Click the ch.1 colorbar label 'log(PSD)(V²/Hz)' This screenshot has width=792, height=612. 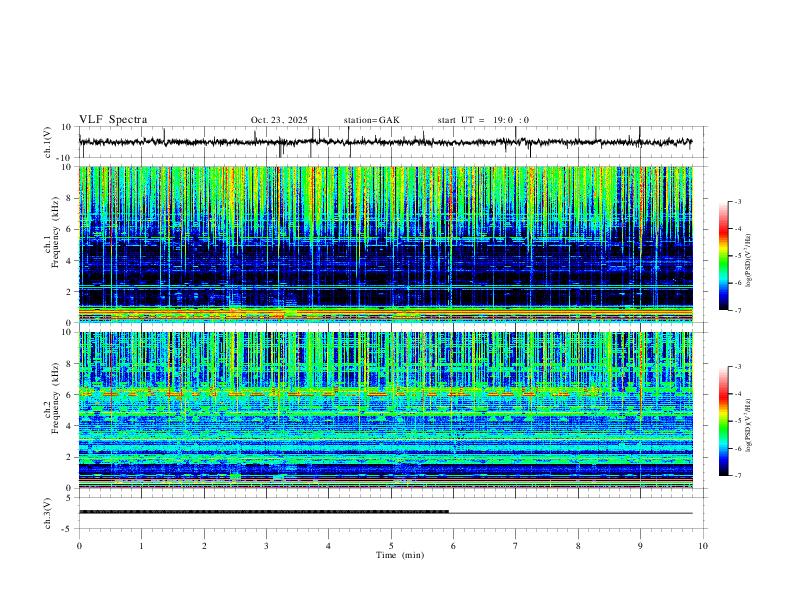pyautogui.click(x=748, y=261)
